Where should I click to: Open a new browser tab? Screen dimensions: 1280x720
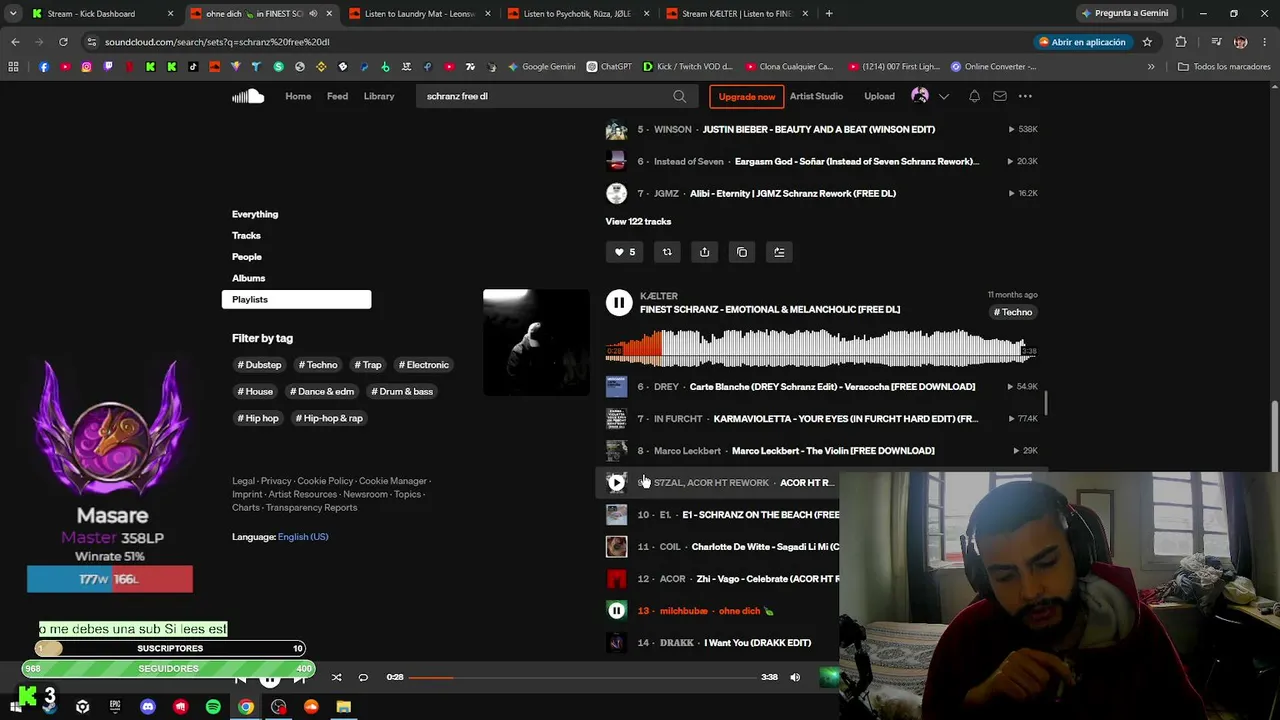click(828, 14)
